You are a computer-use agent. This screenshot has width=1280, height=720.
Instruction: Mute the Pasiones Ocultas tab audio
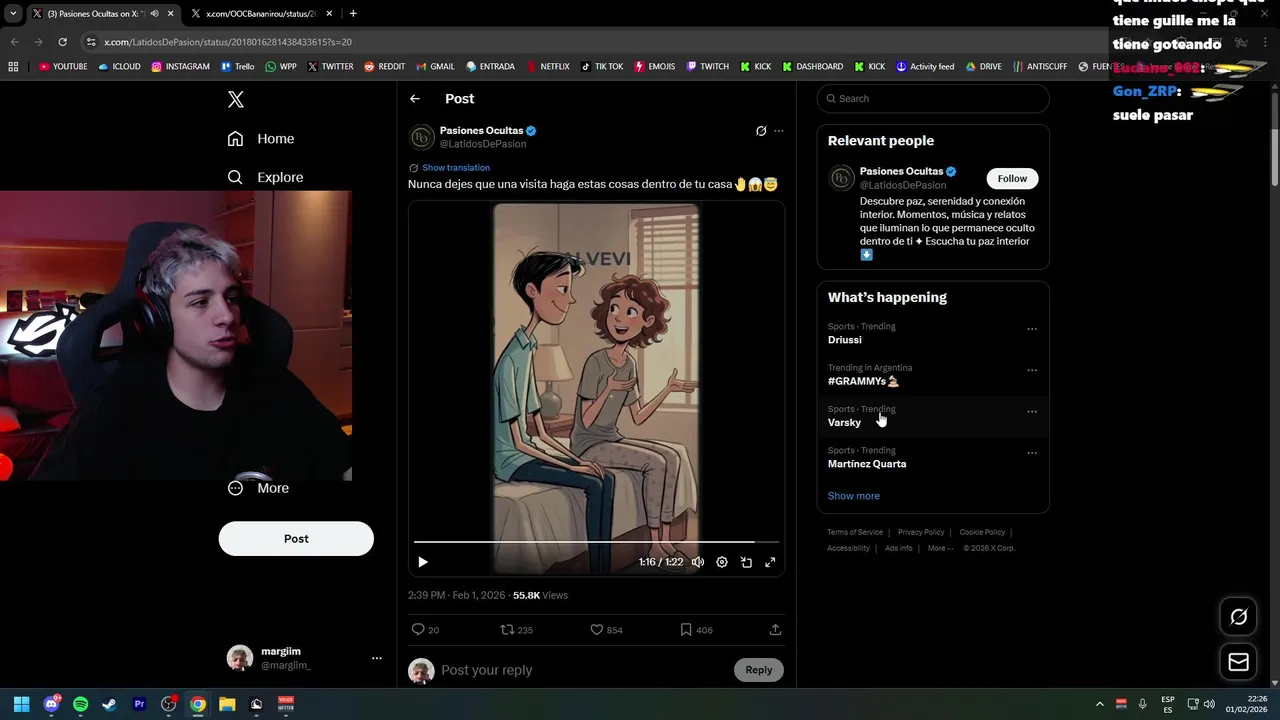pos(154,14)
